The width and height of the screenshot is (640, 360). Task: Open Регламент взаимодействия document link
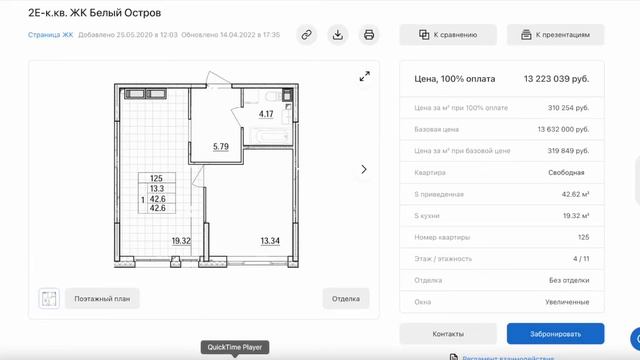[x=508, y=358]
